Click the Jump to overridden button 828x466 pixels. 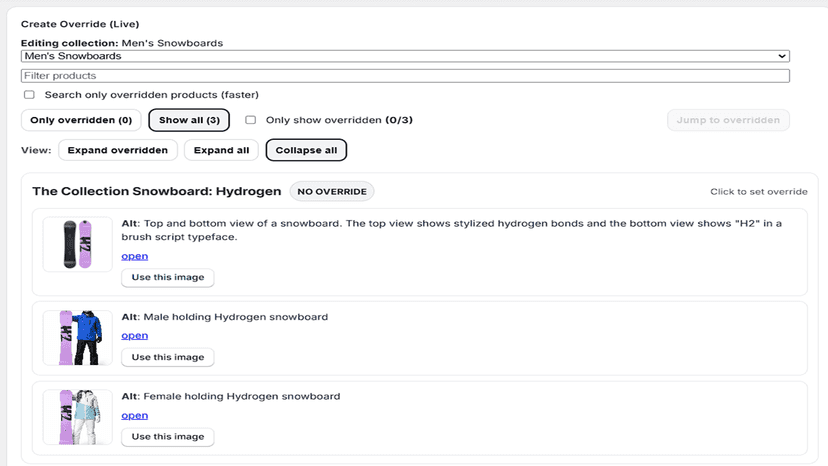point(728,120)
